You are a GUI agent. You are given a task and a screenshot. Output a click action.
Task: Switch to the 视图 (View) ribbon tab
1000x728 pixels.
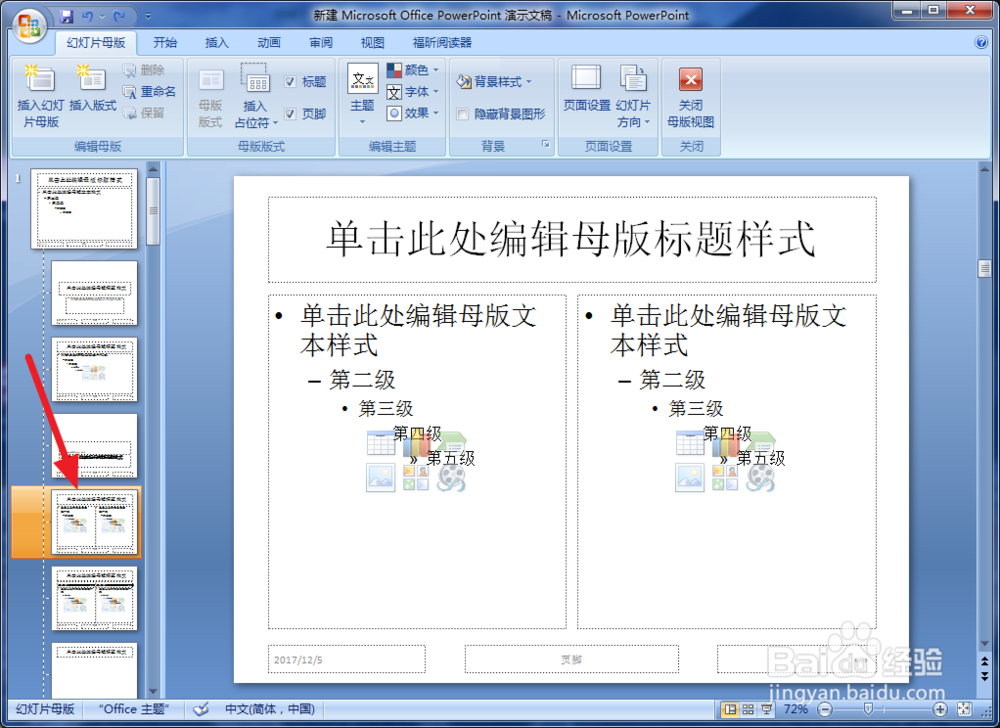370,42
